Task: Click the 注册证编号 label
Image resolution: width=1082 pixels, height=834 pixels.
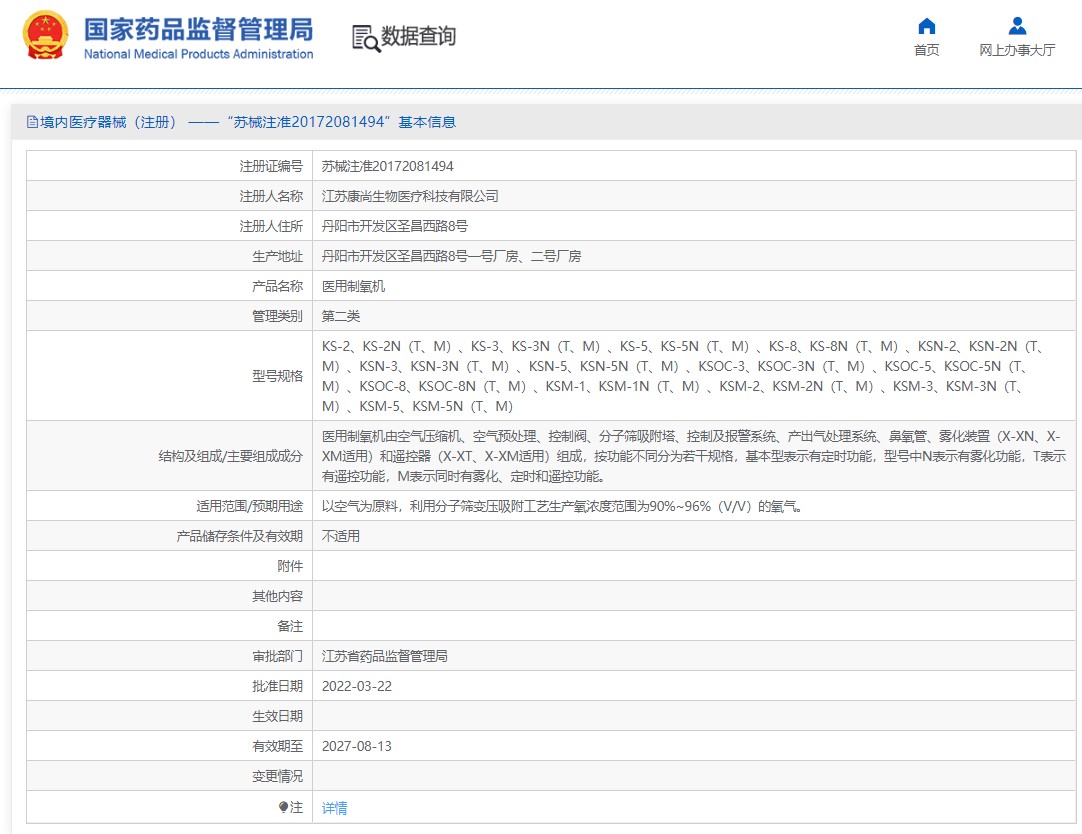Action: point(271,166)
